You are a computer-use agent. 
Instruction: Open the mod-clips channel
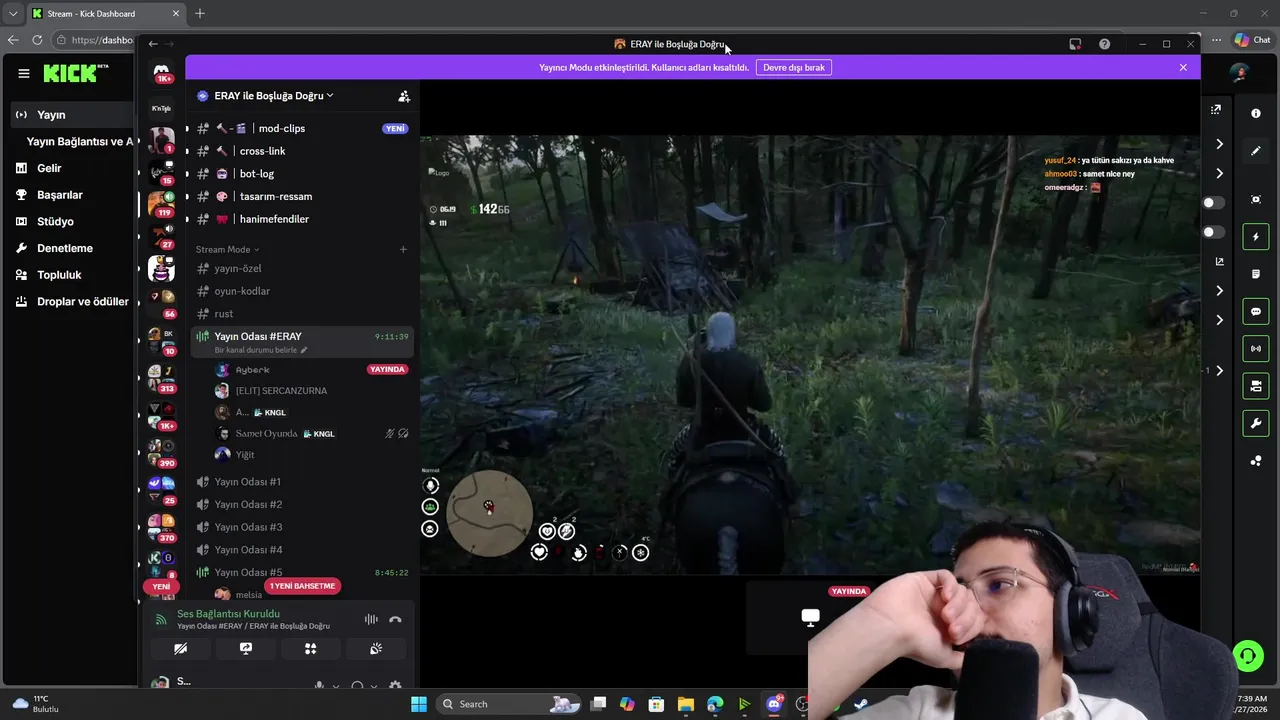point(301,128)
